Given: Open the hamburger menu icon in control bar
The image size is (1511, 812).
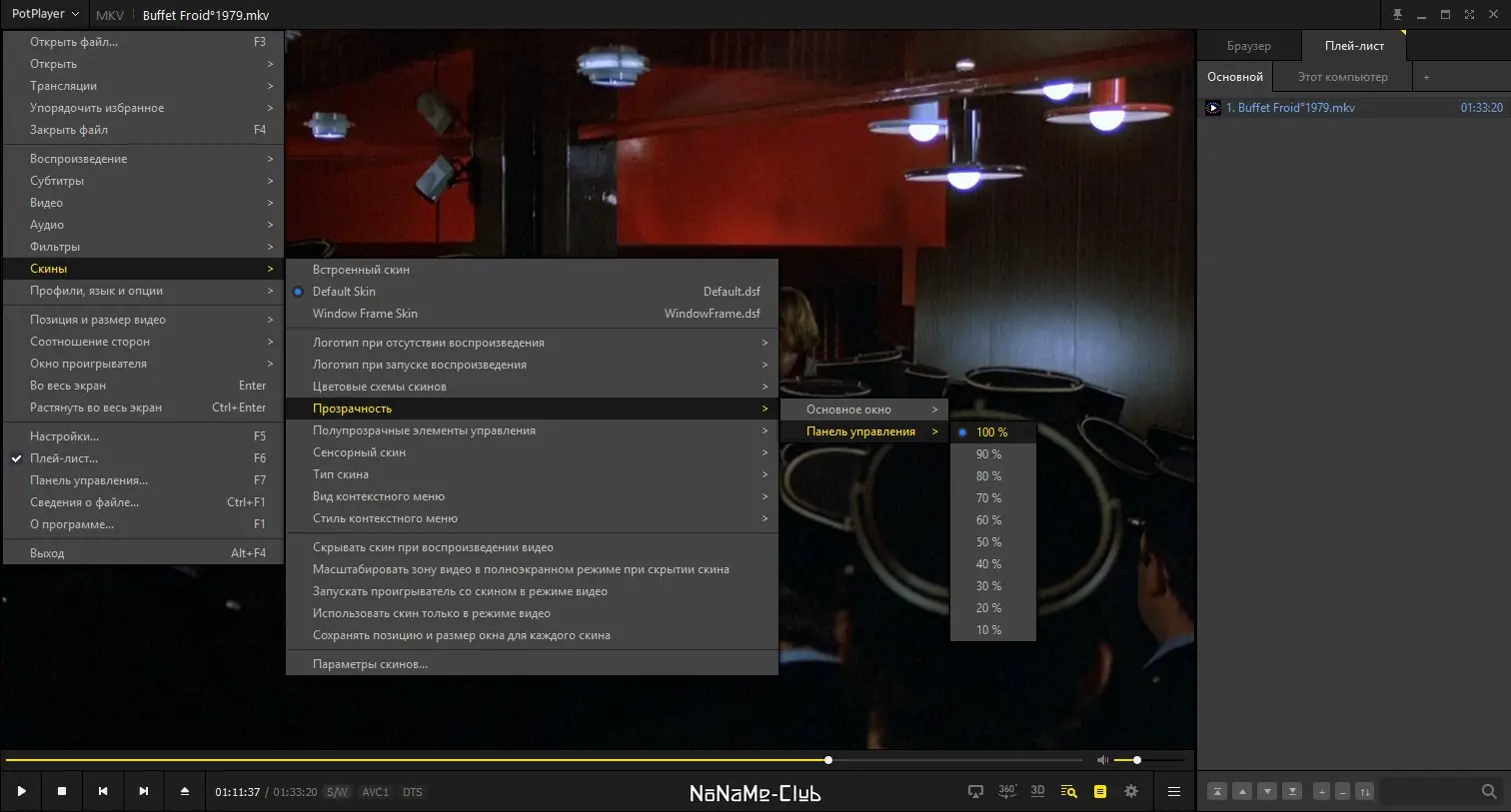Looking at the screenshot, I should click(x=1174, y=791).
